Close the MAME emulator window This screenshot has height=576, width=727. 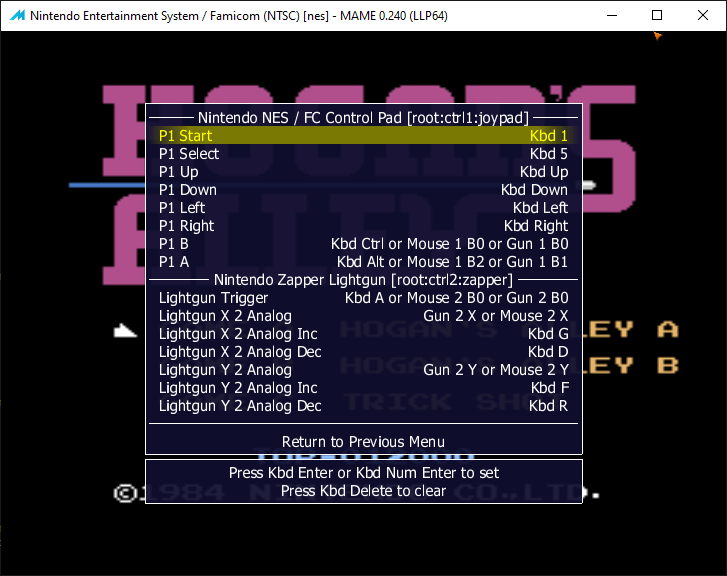click(x=703, y=15)
